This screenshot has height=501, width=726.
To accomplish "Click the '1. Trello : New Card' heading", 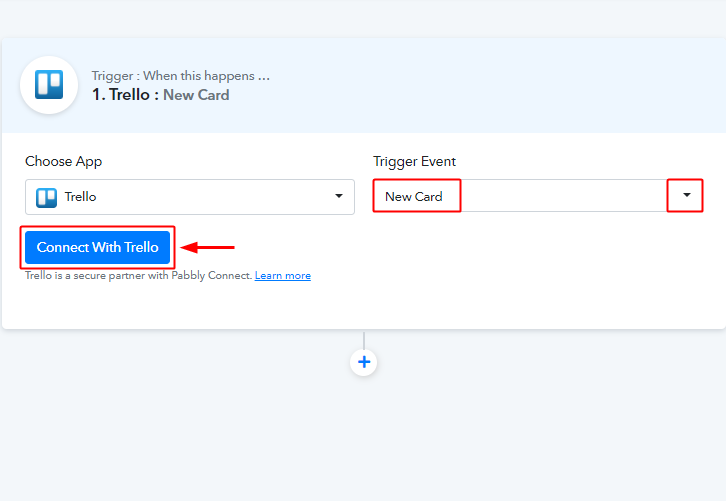I will (161, 95).
